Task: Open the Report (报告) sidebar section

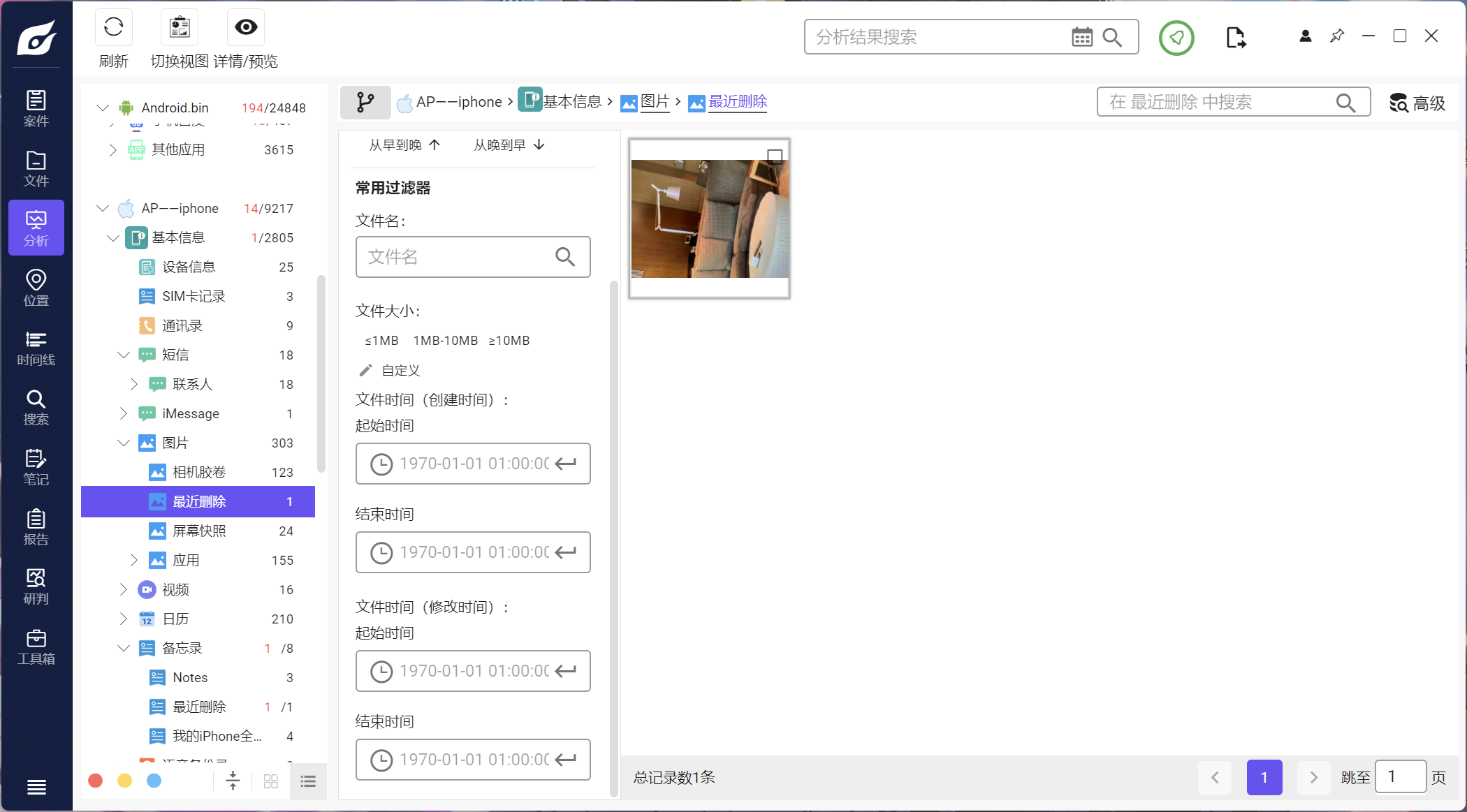Action: point(36,526)
